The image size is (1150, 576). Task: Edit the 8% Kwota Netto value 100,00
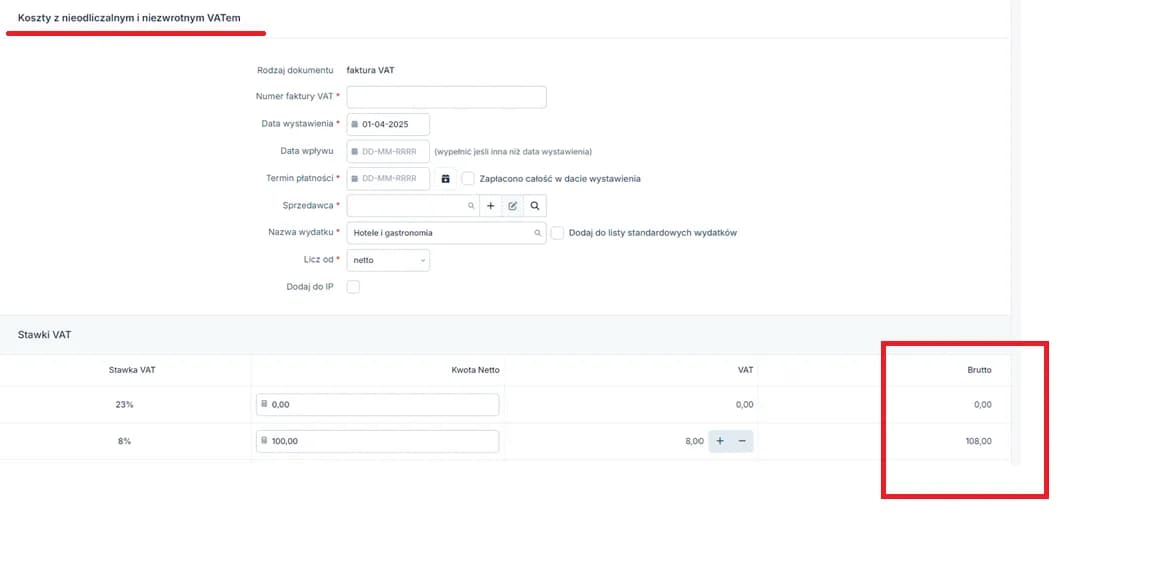pyautogui.click(x=380, y=441)
